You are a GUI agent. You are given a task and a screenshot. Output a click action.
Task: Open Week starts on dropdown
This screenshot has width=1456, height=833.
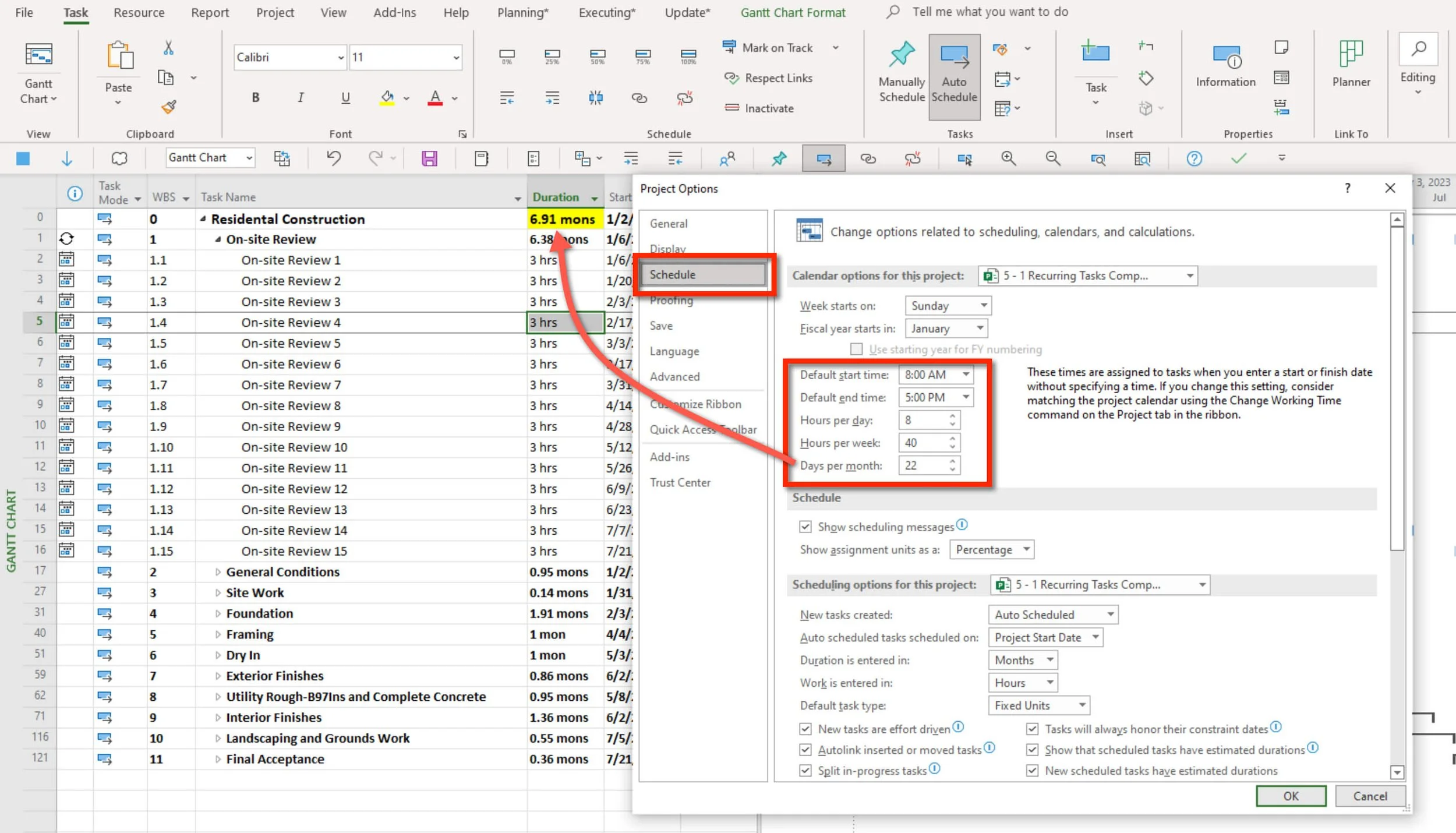[x=948, y=306]
